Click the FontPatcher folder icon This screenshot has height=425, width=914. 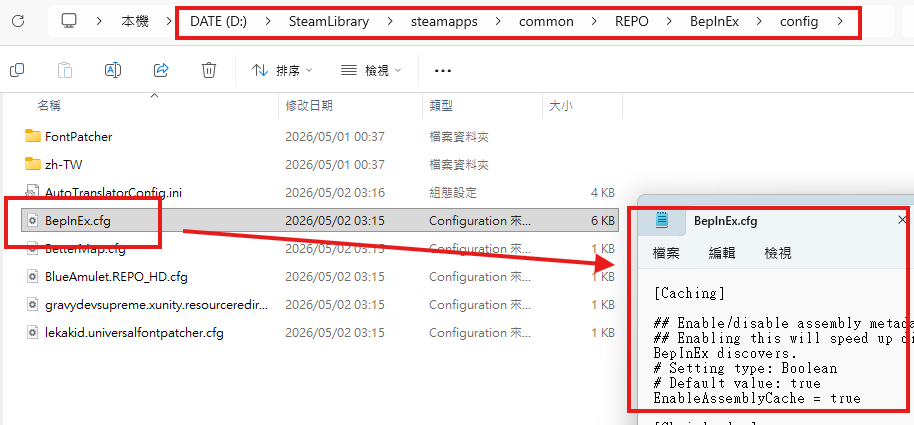click(x=33, y=136)
